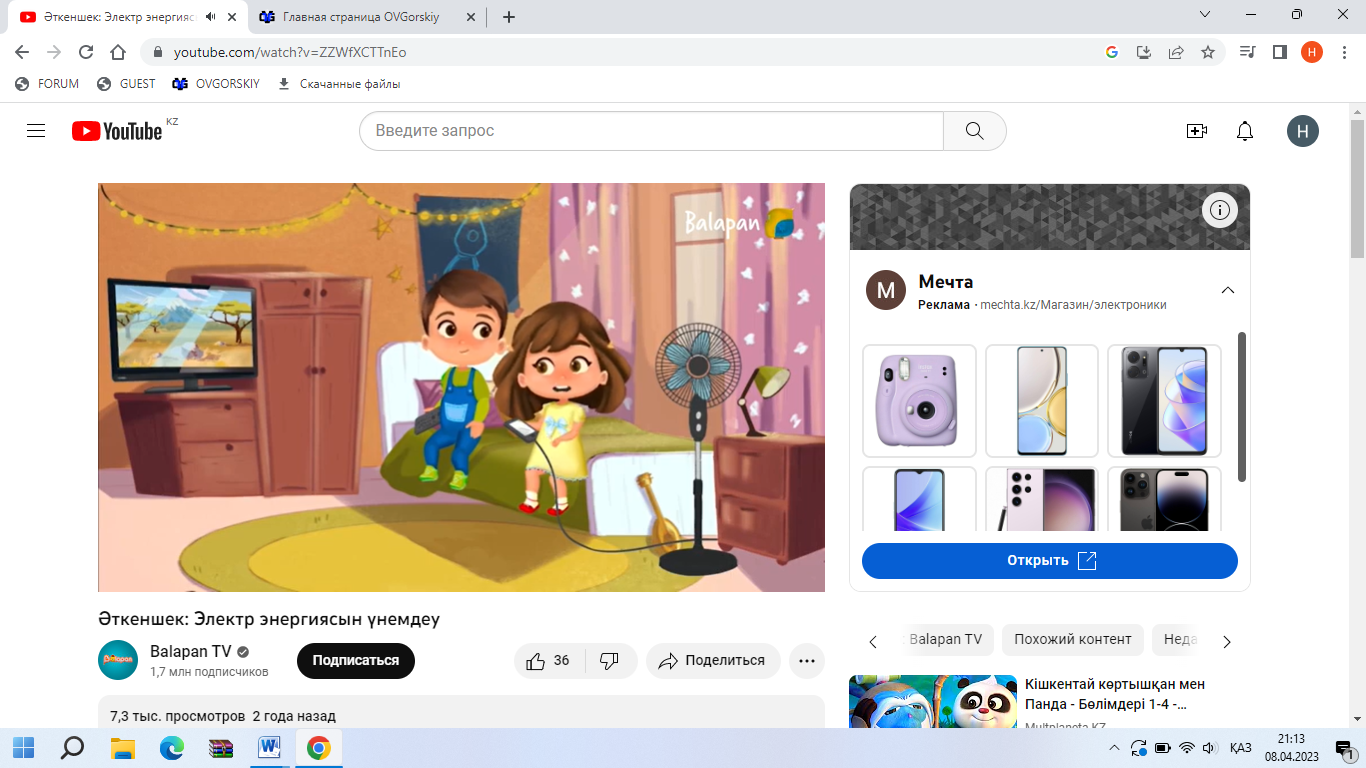Screen dimensions: 1366x768
Task: Share this page from address bar
Action: tap(1176, 52)
